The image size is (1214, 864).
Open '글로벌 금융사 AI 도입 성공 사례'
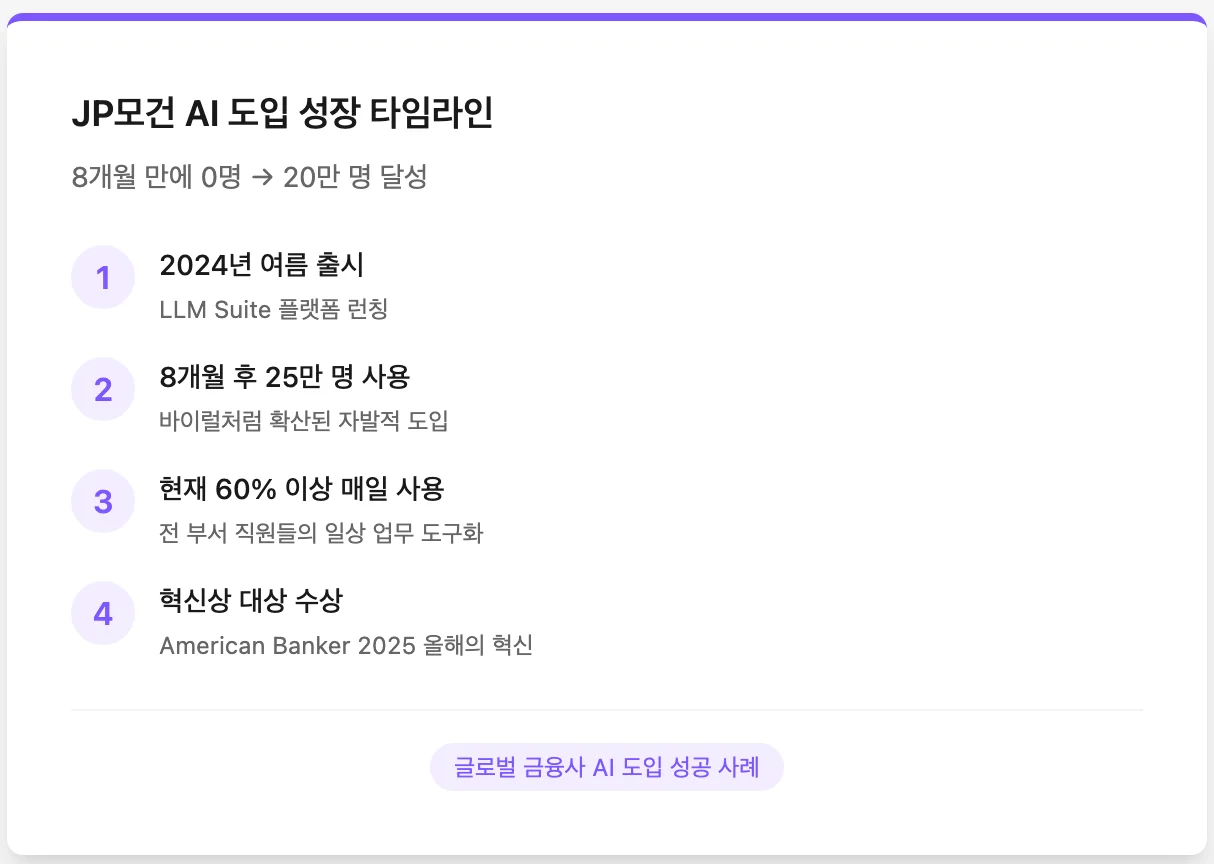(606, 766)
